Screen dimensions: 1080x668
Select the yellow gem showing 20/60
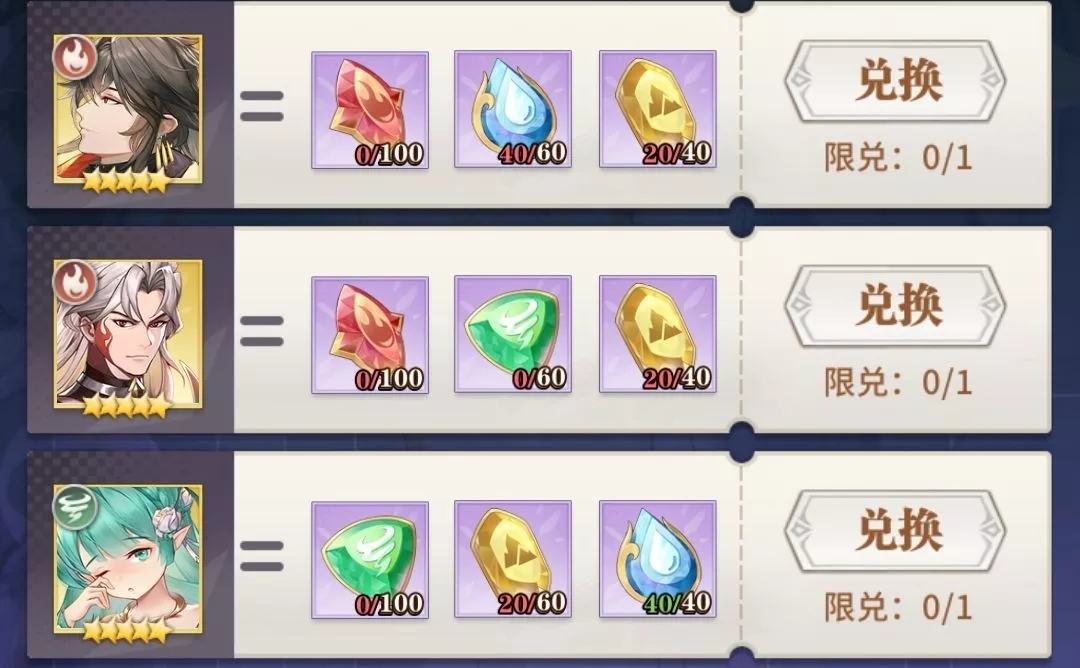(513, 559)
